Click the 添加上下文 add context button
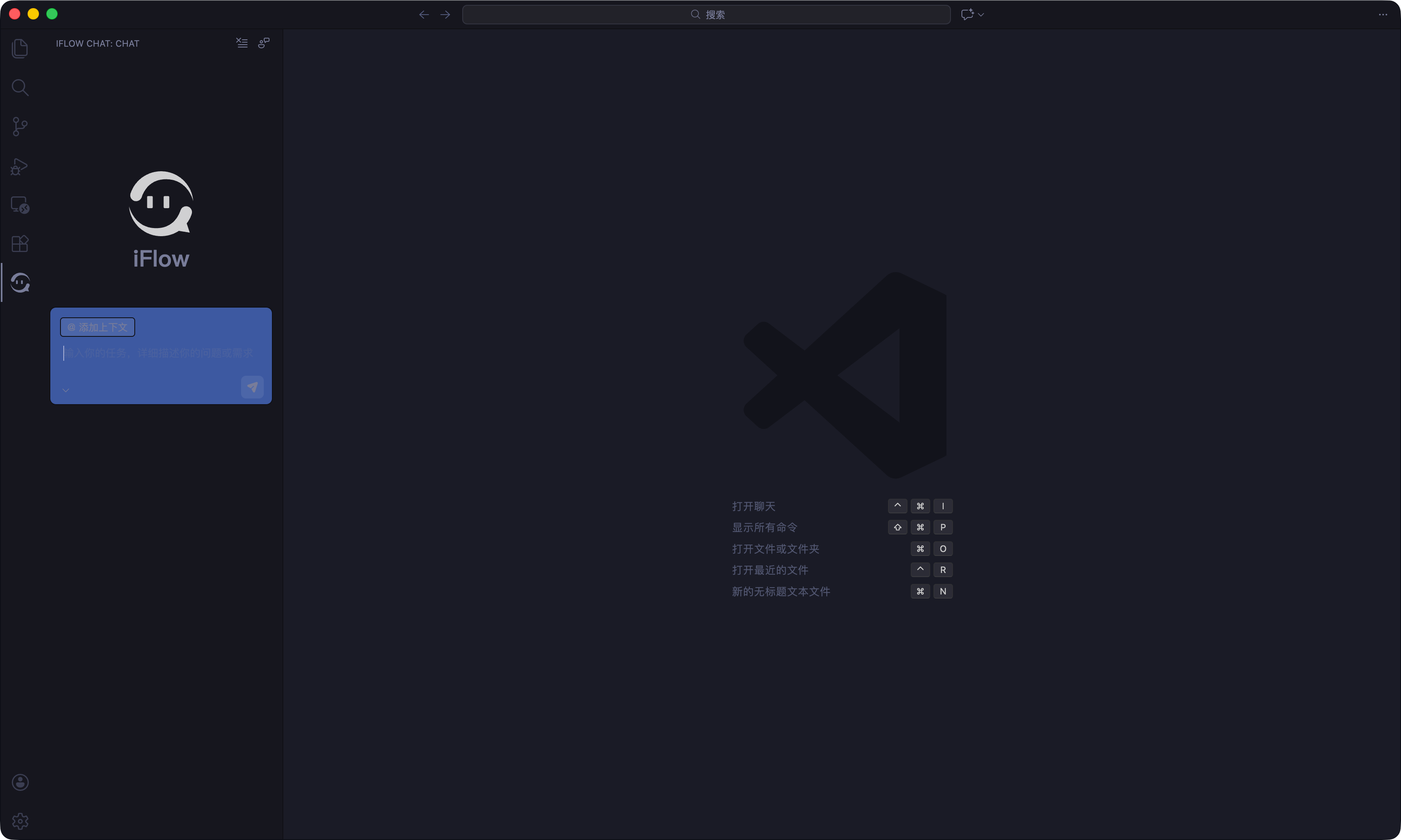This screenshot has height=840, width=1401. [x=97, y=327]
